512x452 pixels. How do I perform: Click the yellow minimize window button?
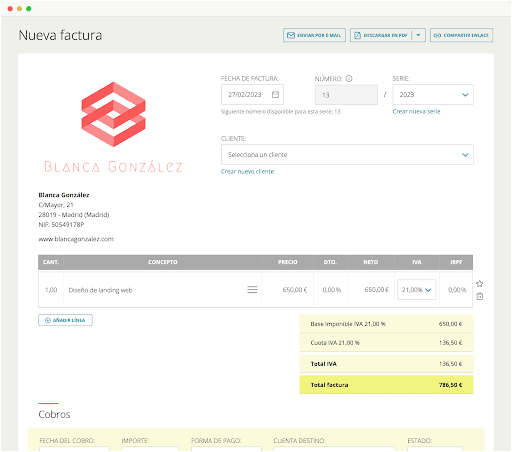19,8
